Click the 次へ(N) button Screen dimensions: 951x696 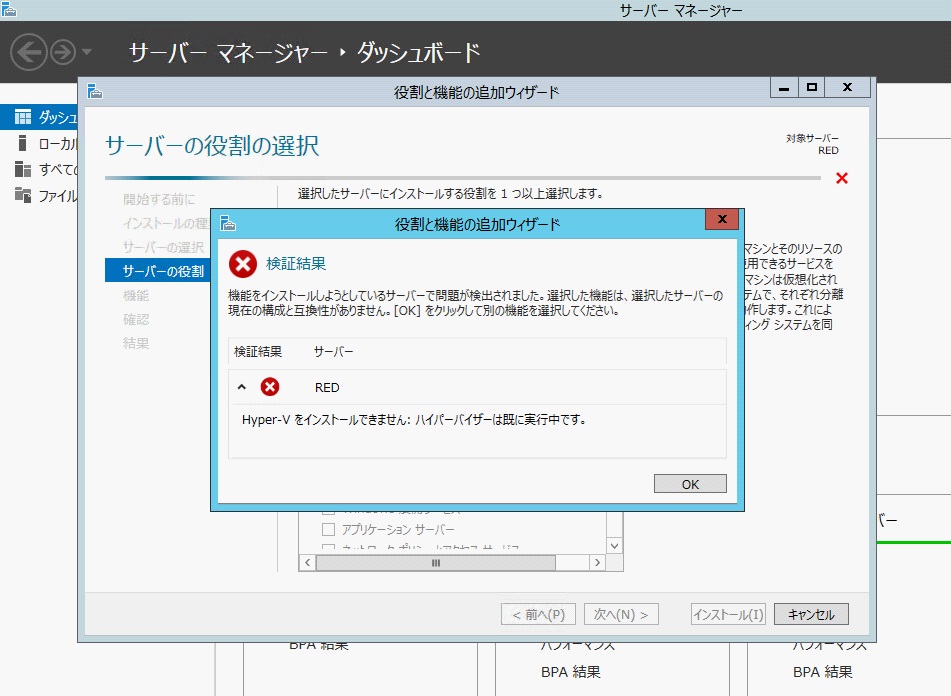(x=620, y=614)
